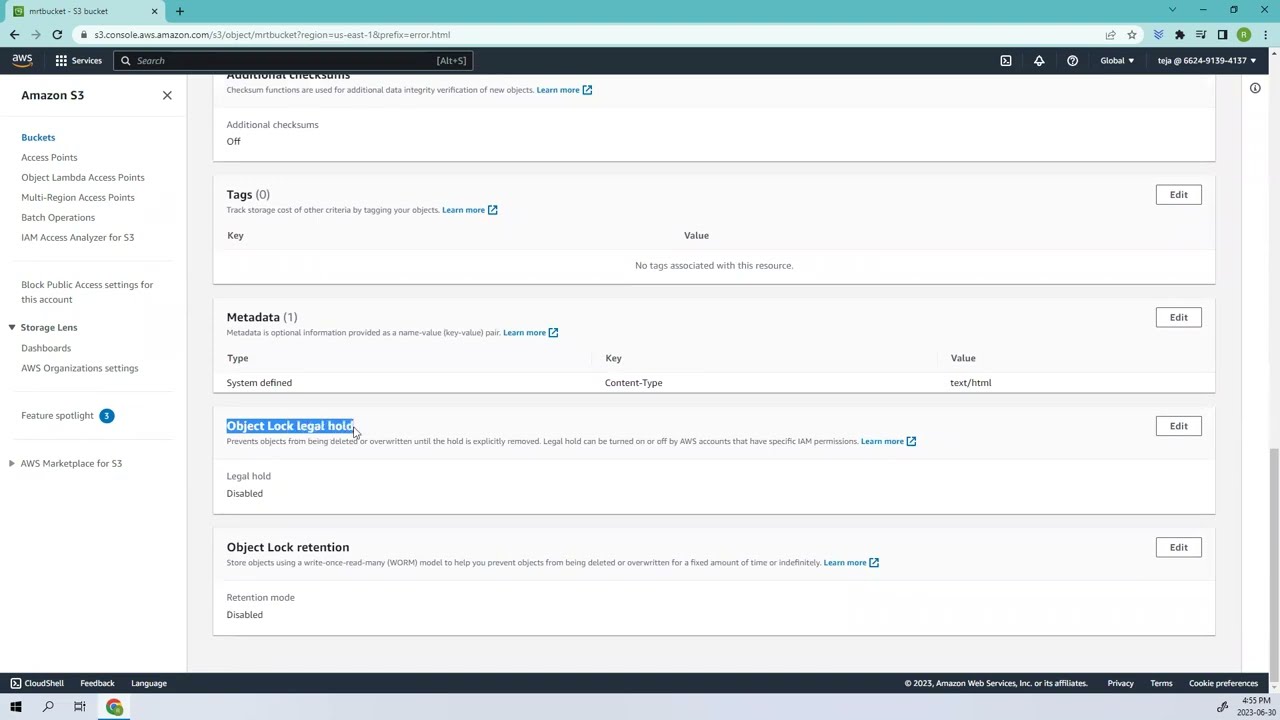
Task: Focus the browser address bar
Action: click(x=590, y=35)
